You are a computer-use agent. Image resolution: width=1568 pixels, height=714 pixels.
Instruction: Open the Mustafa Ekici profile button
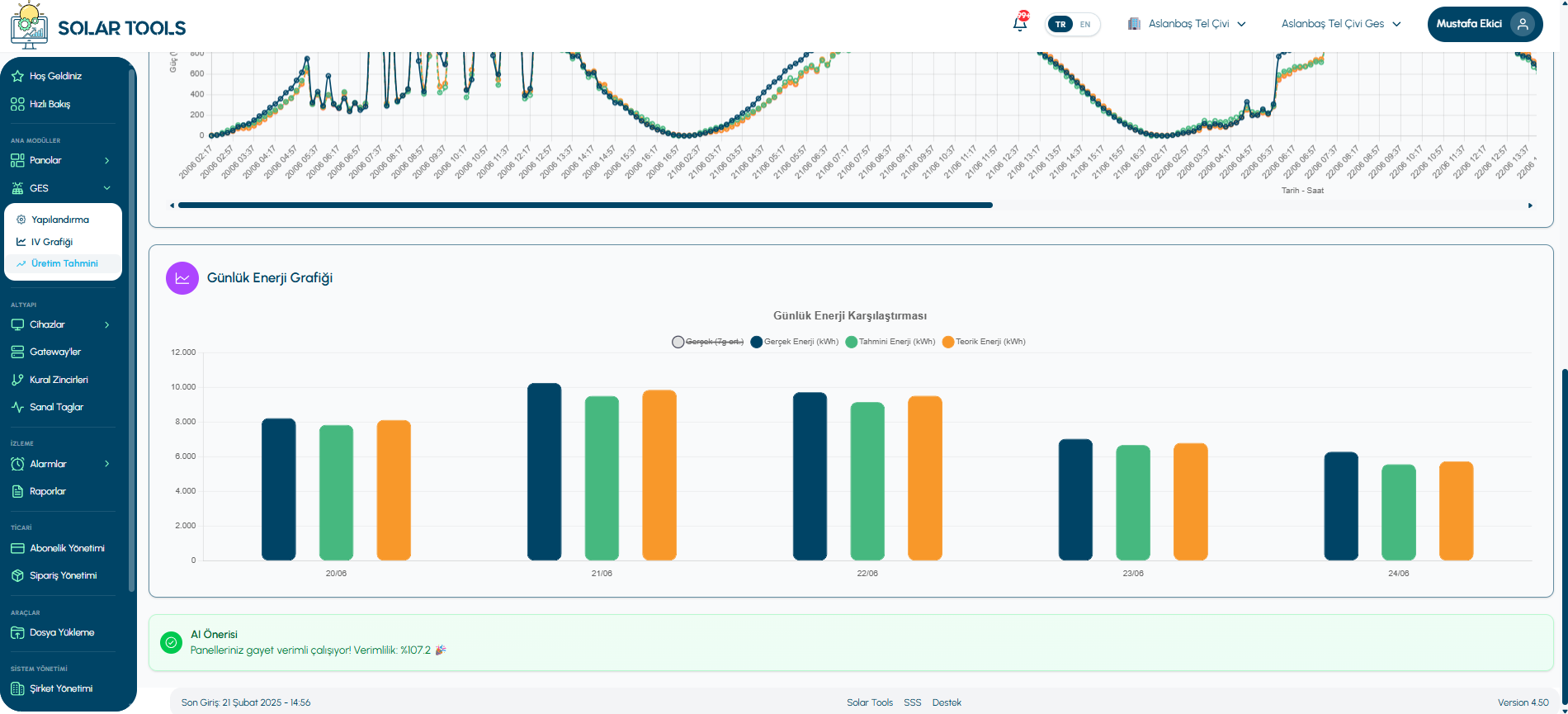(1485, 24)
